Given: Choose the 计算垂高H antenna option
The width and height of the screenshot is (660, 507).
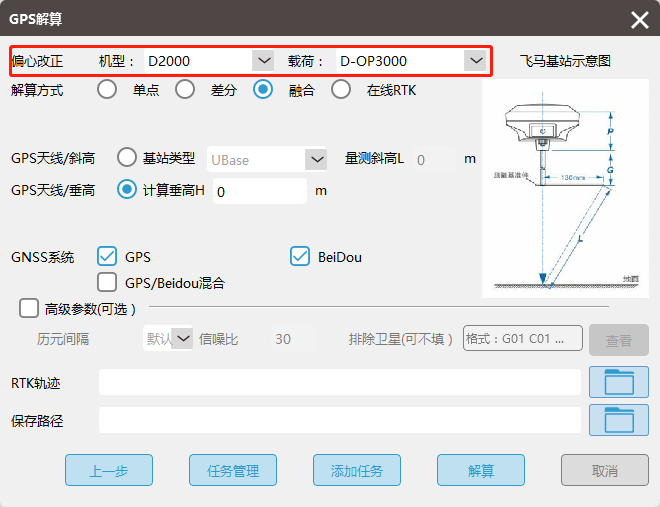Looking at the screenshot, I should point(127,189).
